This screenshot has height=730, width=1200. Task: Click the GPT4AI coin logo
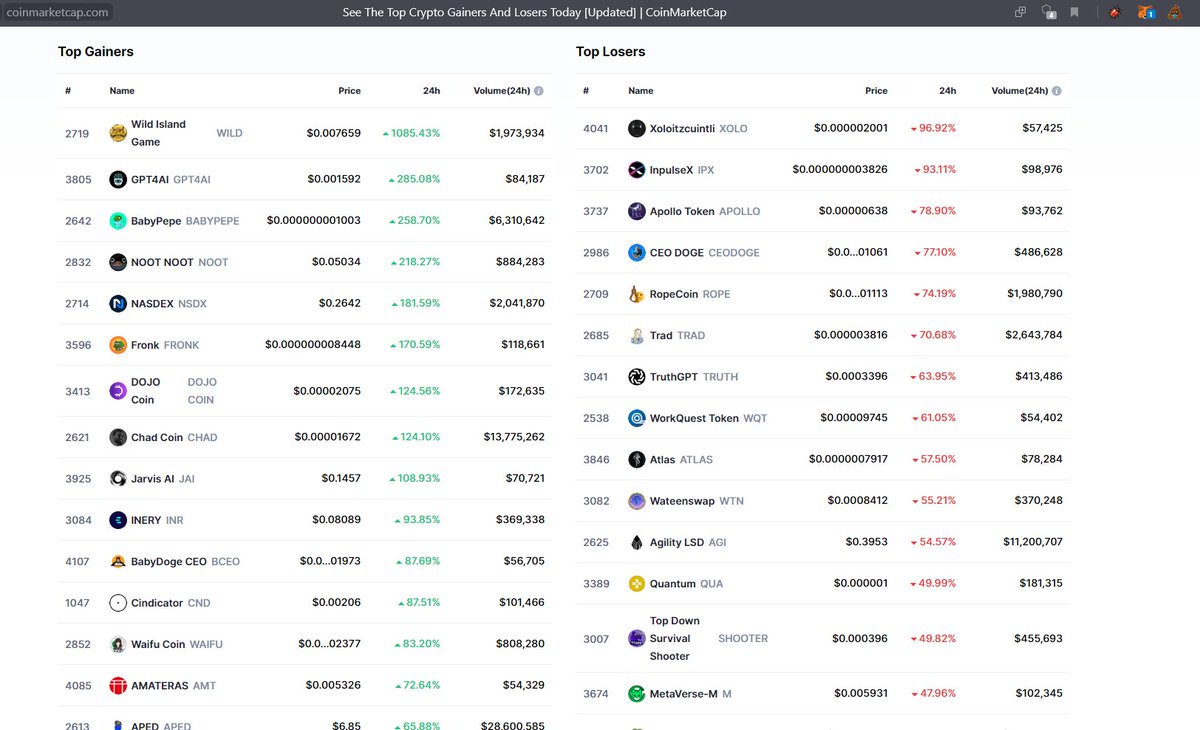(x=118, y=179)
